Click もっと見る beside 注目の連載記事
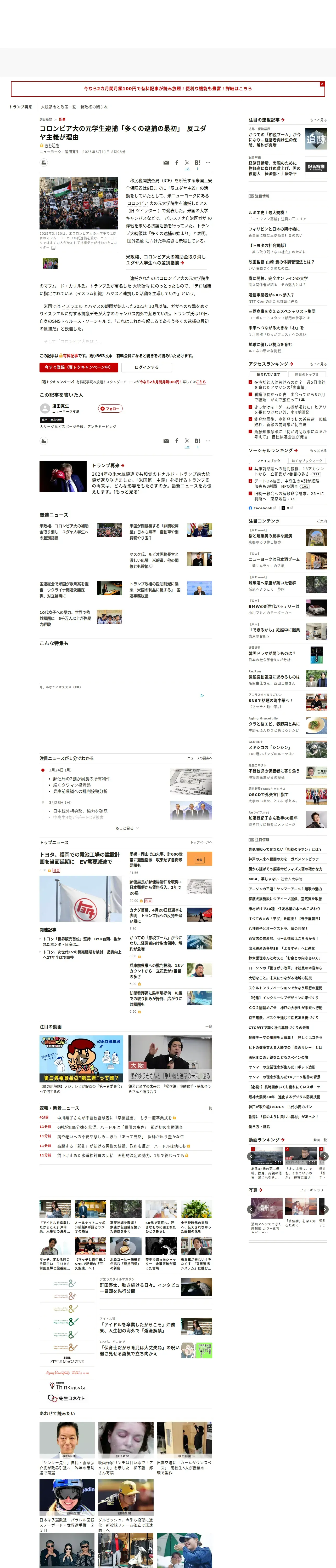Viewport: 336px width, 1568px height. pyautogui.click(x=318, y=120)
